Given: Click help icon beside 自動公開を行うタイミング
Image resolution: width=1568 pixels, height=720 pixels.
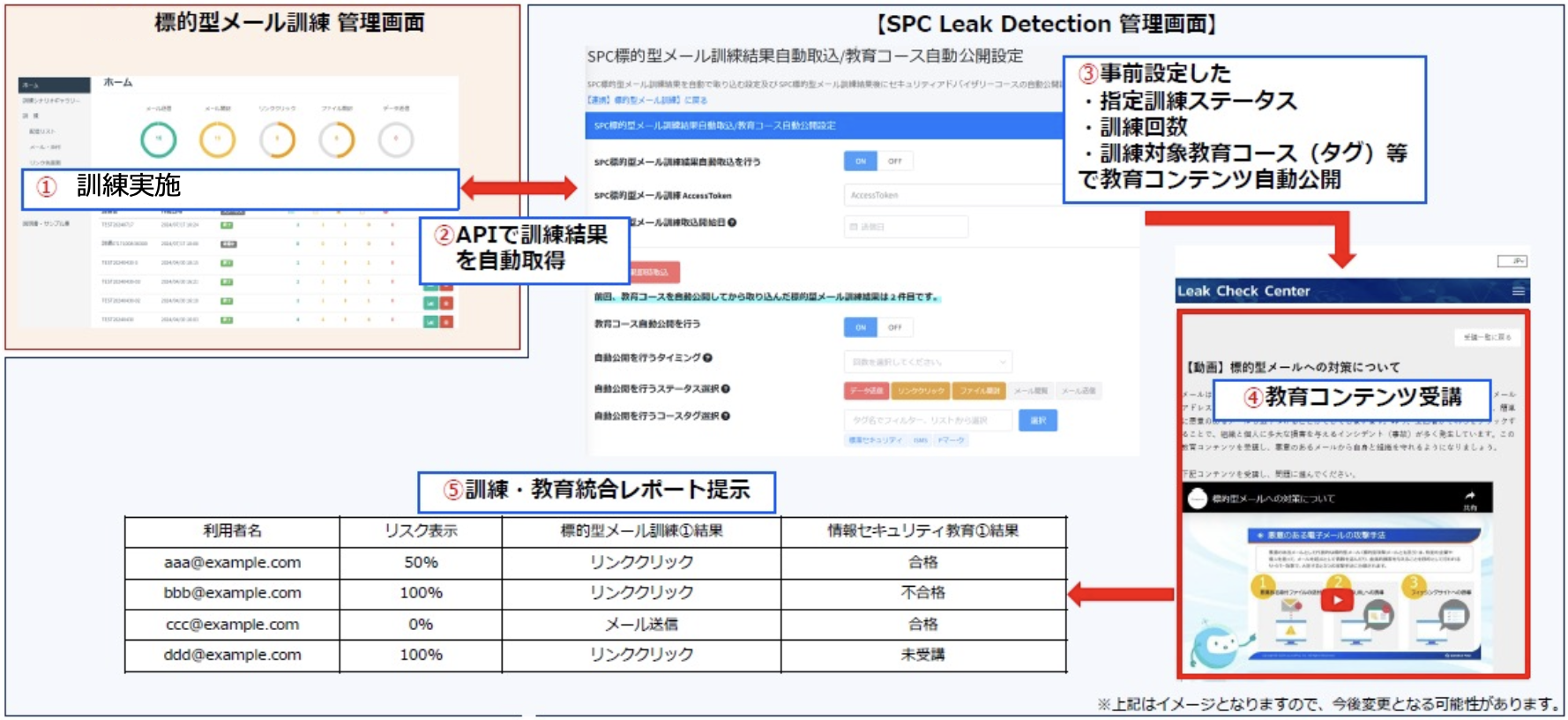Looking at the screenshot, I should (x=707, y=357).
